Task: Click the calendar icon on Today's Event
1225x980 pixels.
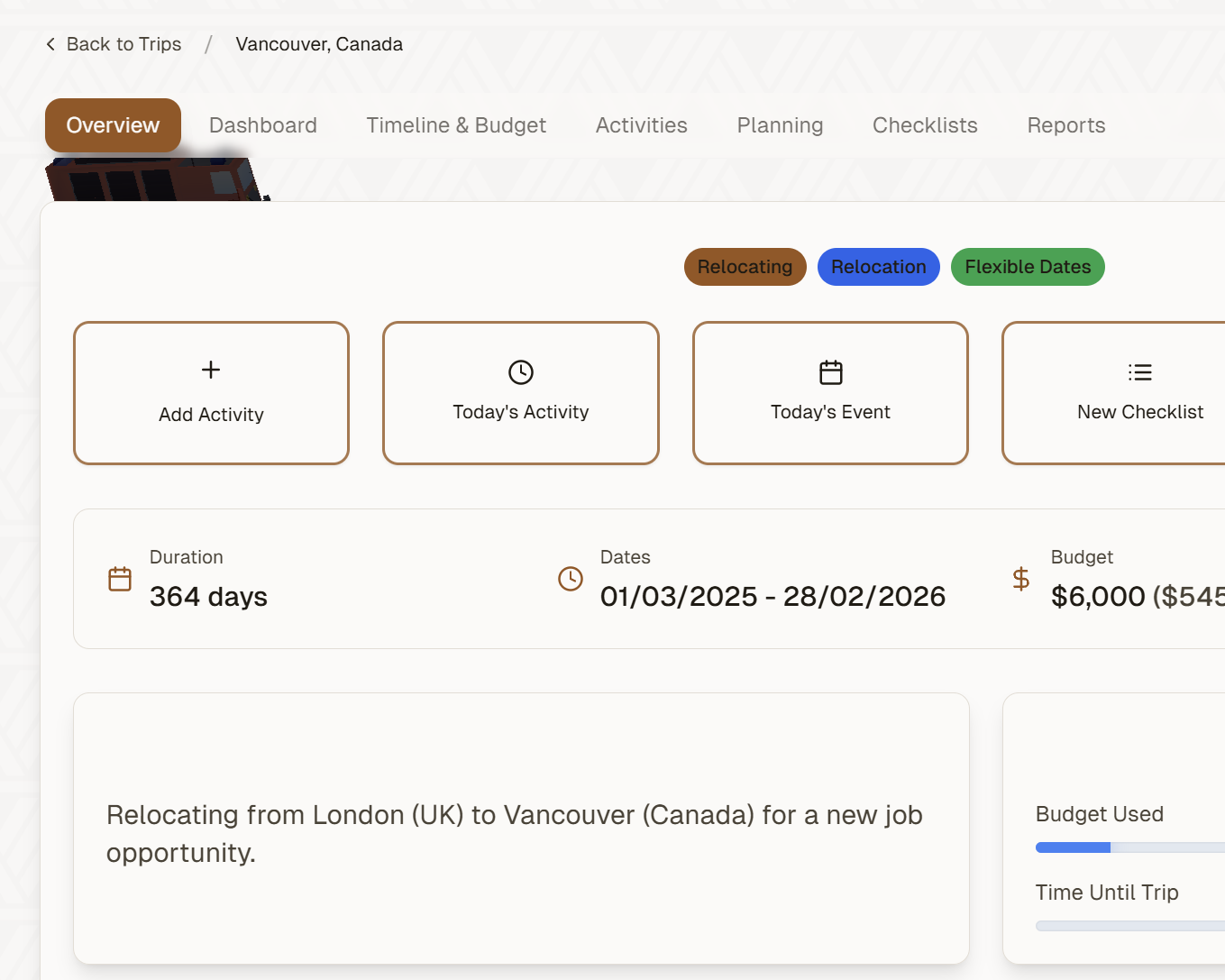Action: point(831,372)
